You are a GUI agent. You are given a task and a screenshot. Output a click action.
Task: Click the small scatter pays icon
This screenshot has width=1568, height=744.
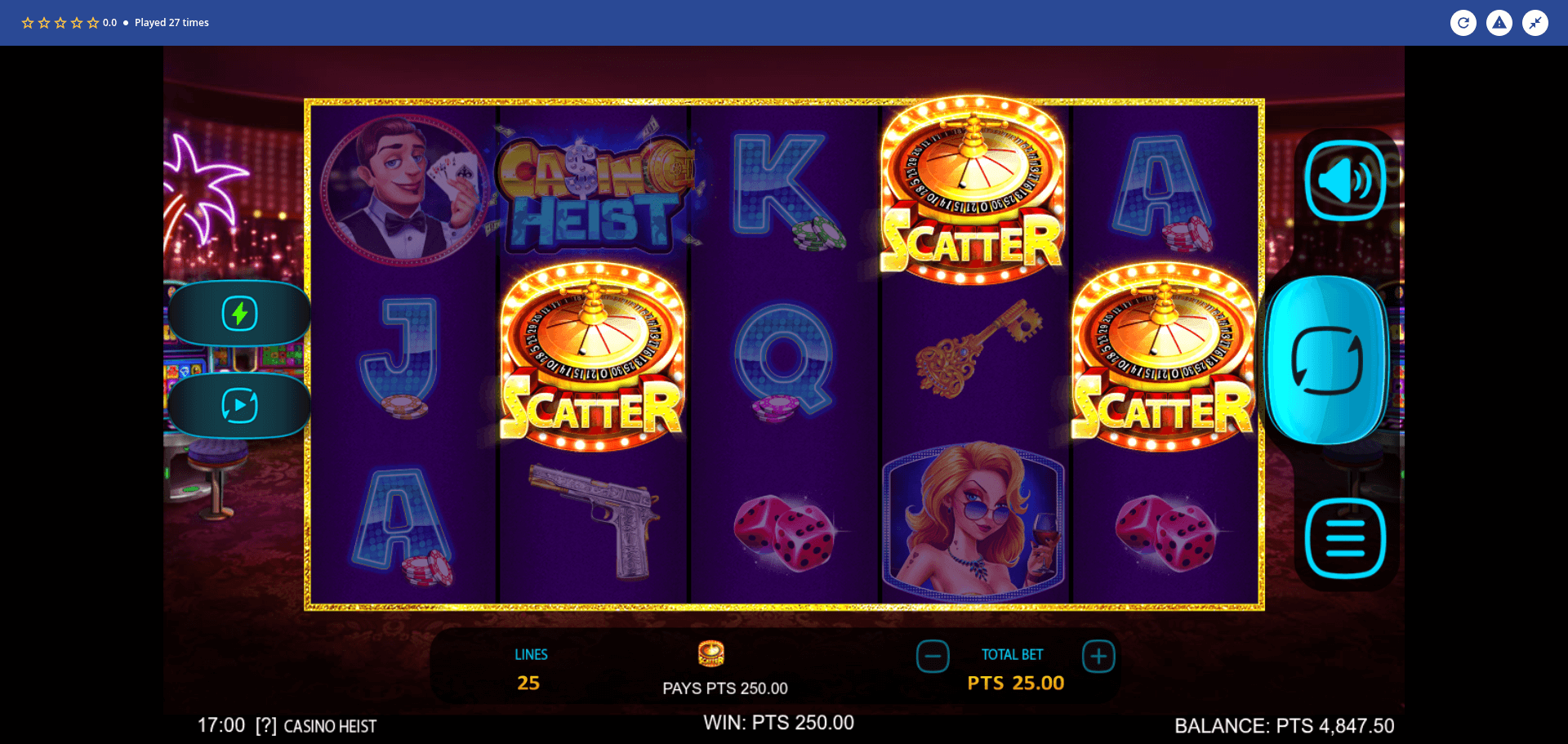coord(711,654)
